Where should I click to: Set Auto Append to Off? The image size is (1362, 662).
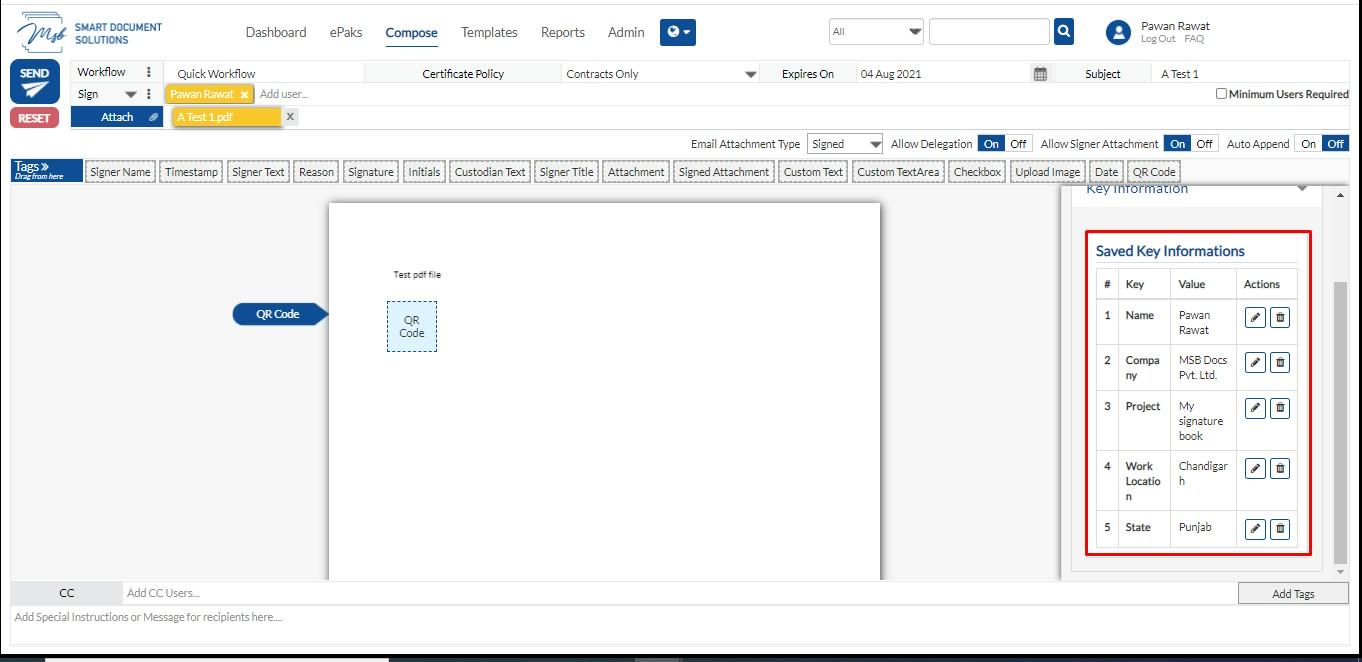[x=1335, y=144]
